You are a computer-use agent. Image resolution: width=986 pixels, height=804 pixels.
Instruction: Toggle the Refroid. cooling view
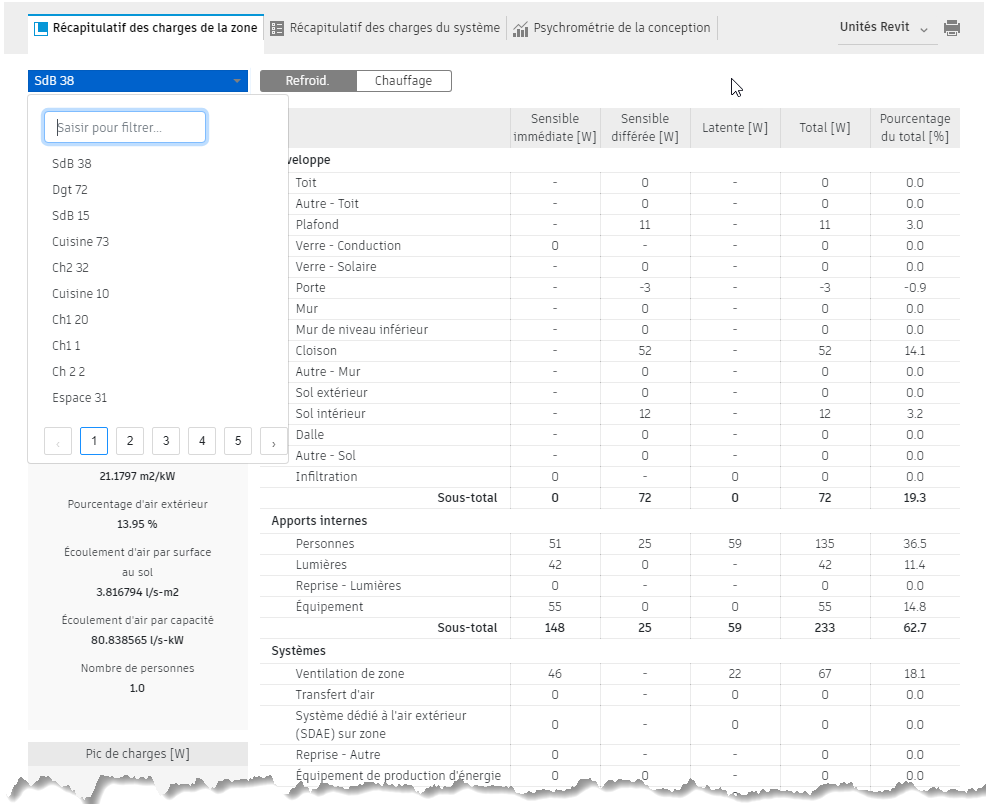tap(308, 80)
